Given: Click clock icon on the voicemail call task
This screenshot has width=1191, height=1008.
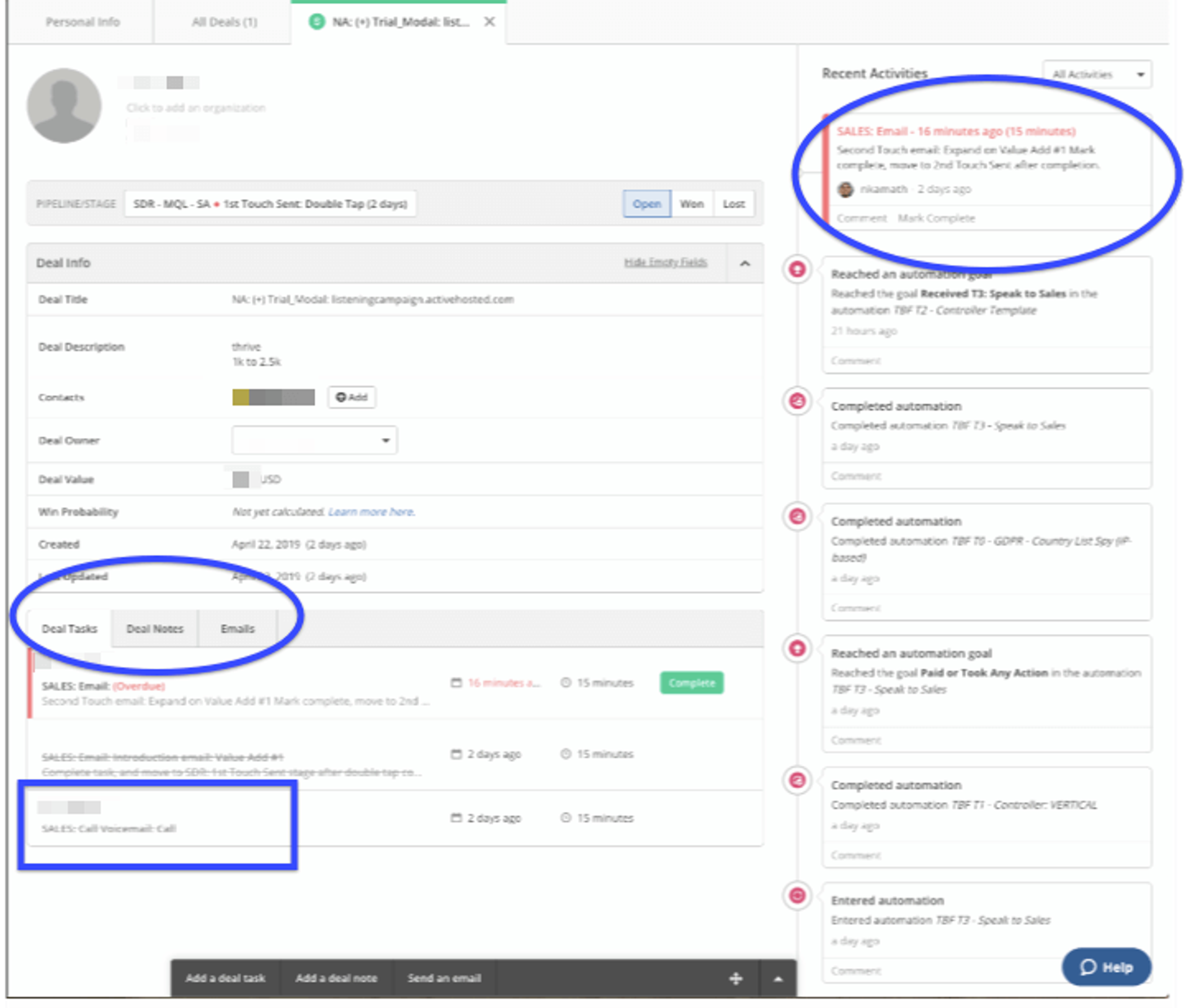Looking at the screenshot, I should [565, 818].
